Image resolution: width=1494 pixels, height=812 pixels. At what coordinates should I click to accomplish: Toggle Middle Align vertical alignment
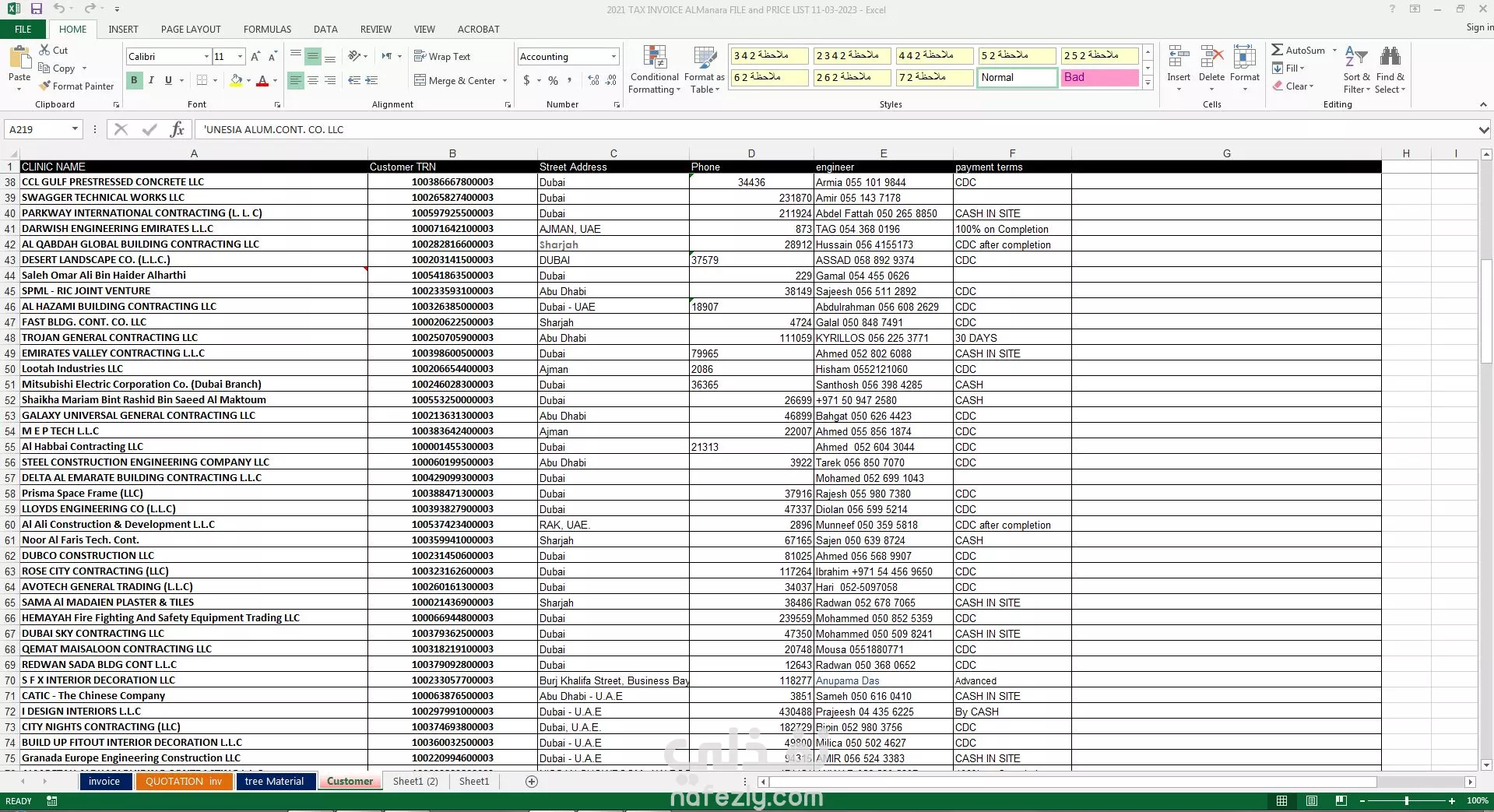point(313,56)
